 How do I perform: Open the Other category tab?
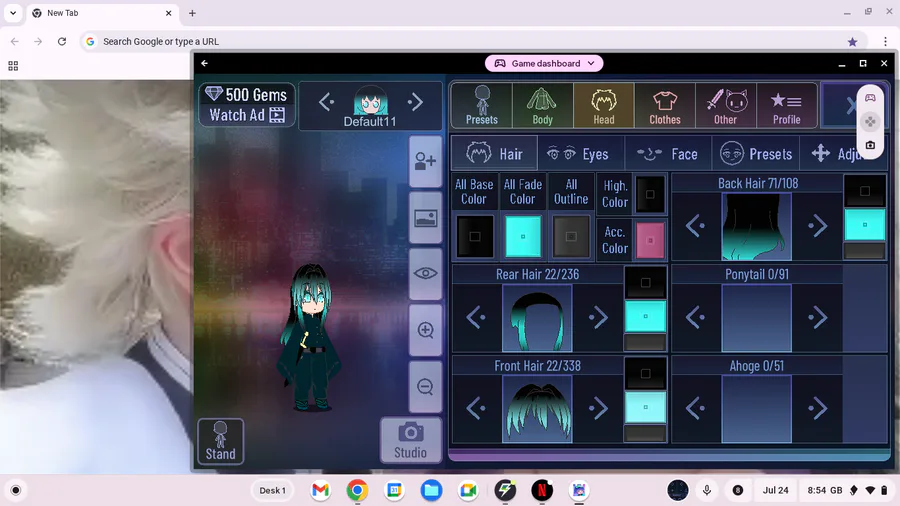726,105
